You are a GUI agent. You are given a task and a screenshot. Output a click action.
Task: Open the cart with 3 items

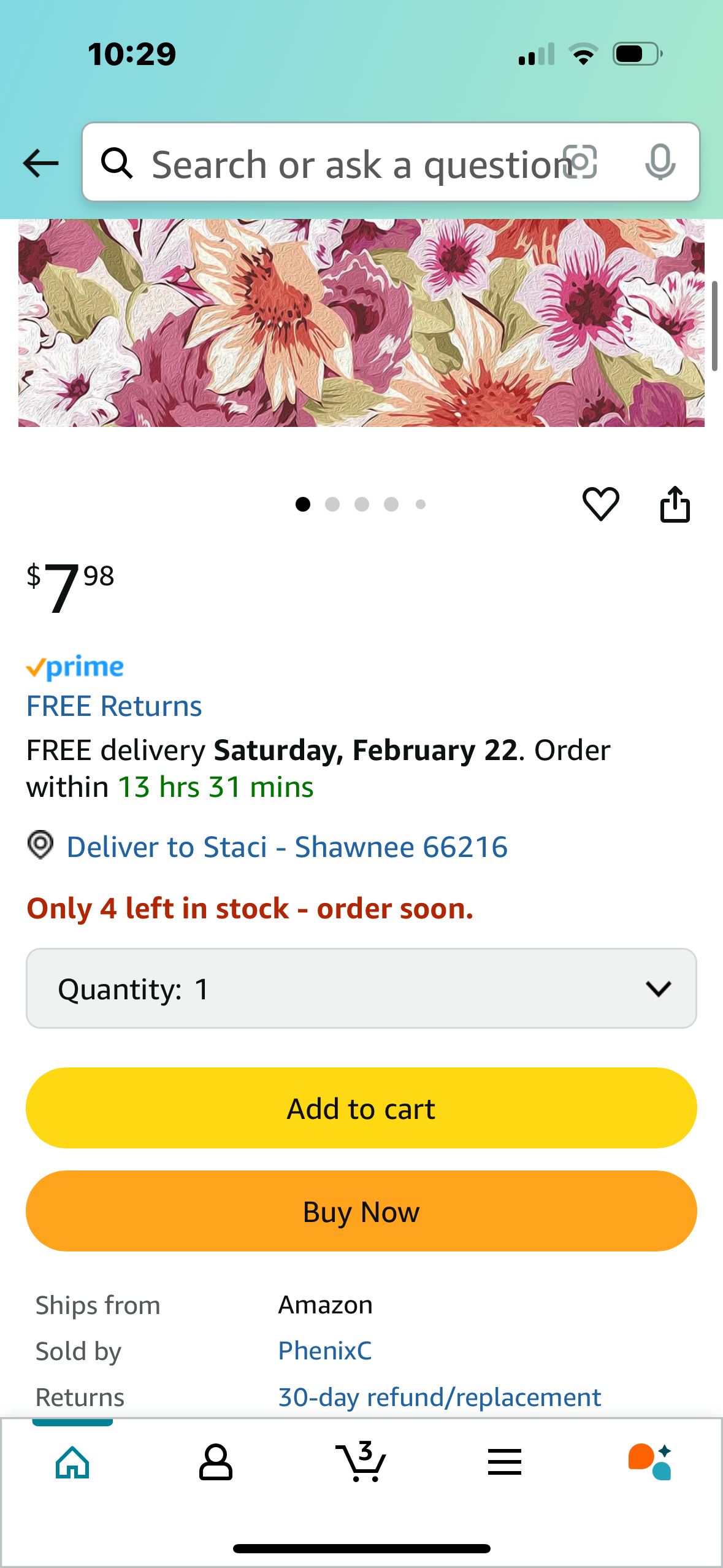point(361,1462)
